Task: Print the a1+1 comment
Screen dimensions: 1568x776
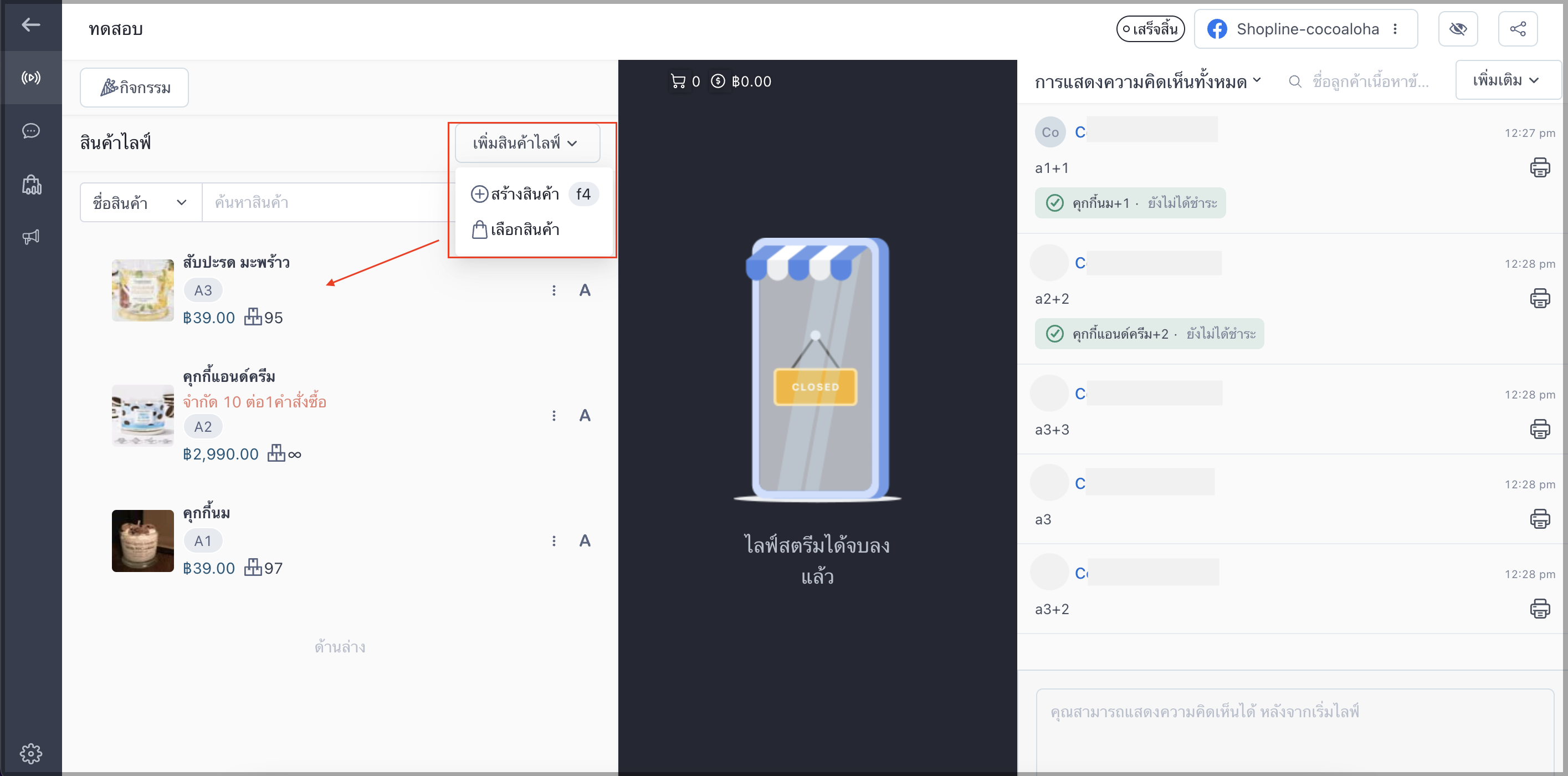Action: click(x=1539, y=167)
